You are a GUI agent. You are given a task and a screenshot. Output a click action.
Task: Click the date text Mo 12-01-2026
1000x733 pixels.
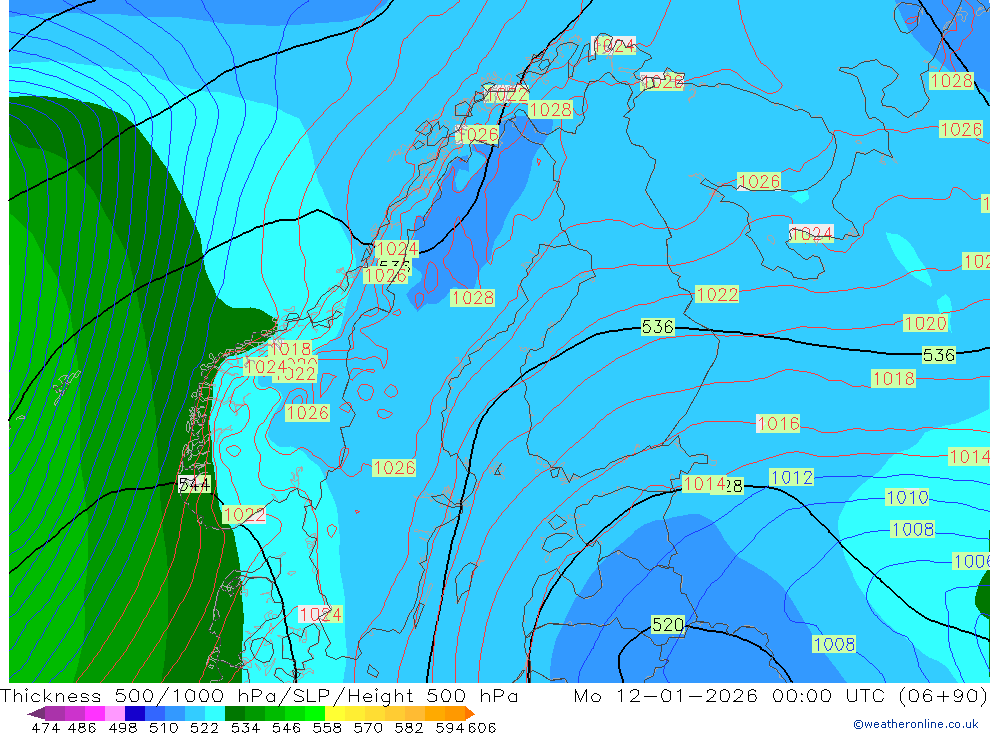pyautogui.click(x=665, y=695)
